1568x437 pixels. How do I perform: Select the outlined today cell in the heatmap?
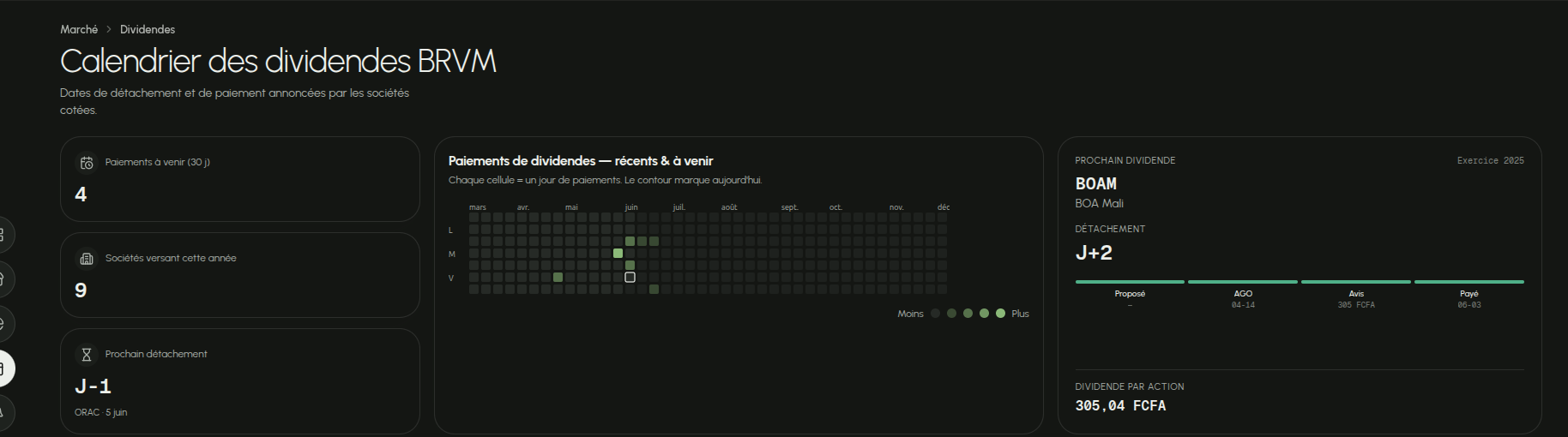point(630,277)
